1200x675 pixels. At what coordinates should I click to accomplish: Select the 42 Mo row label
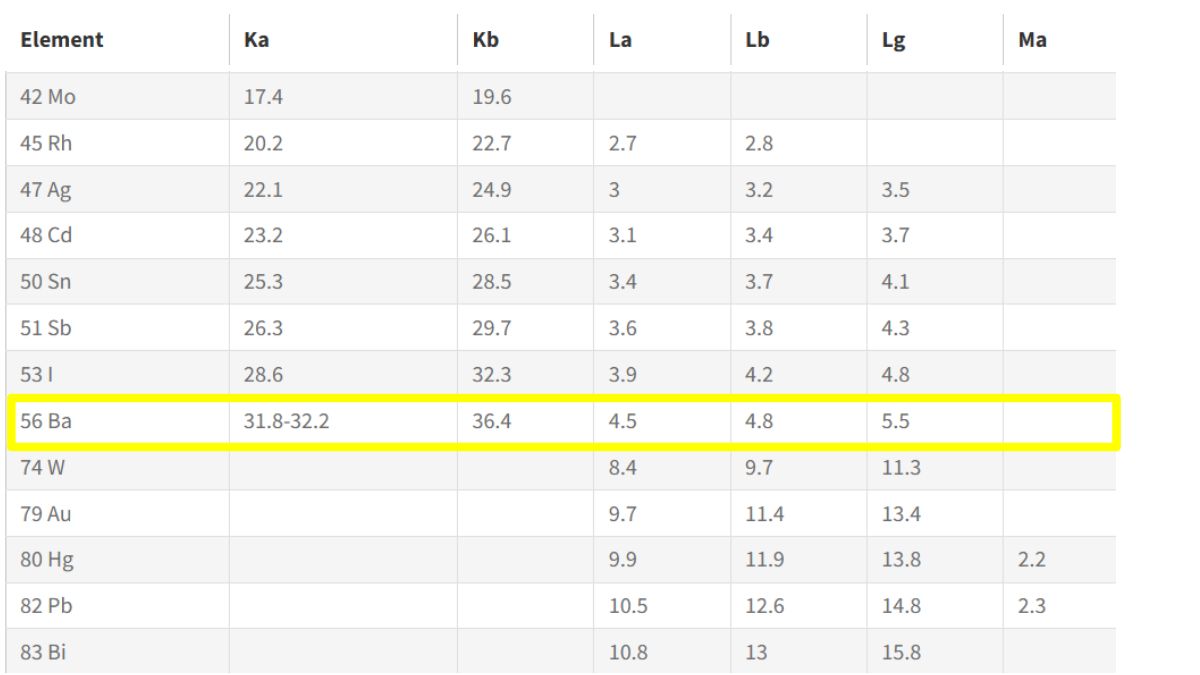[47, 97]
